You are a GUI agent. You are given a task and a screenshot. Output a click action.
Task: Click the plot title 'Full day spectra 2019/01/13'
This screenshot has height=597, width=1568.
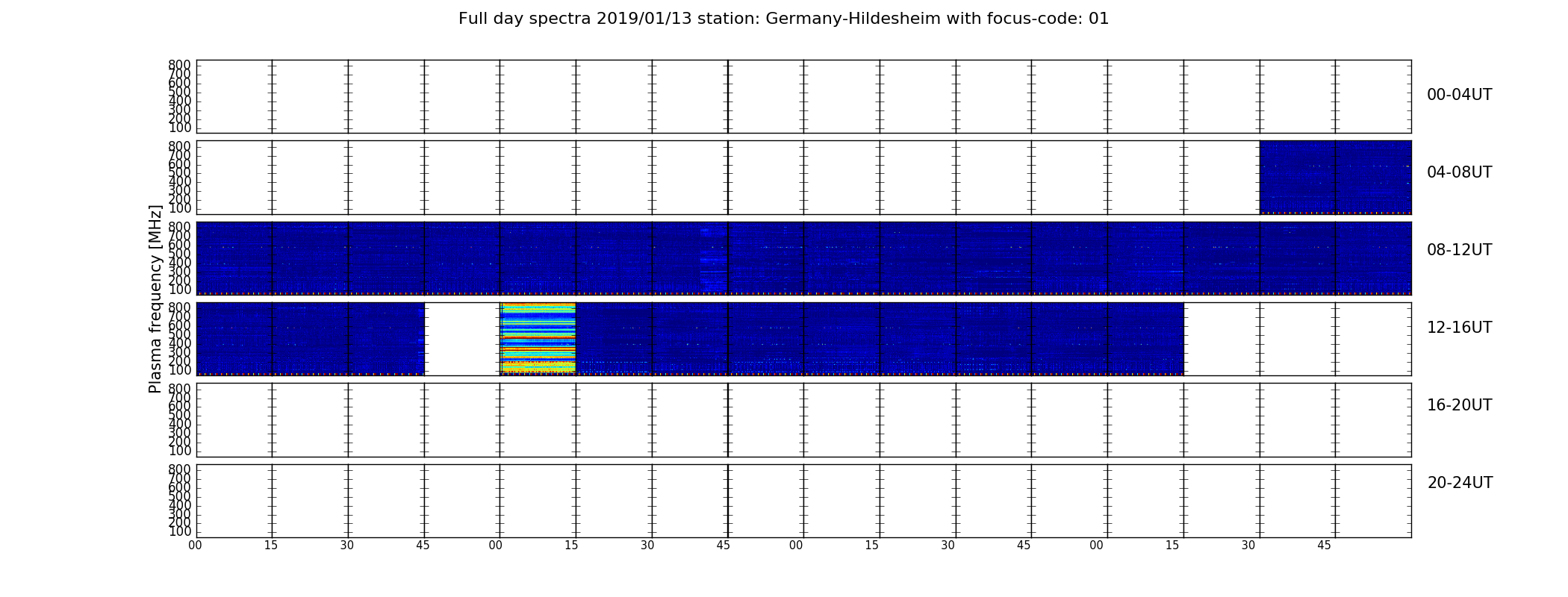(783, 19)
